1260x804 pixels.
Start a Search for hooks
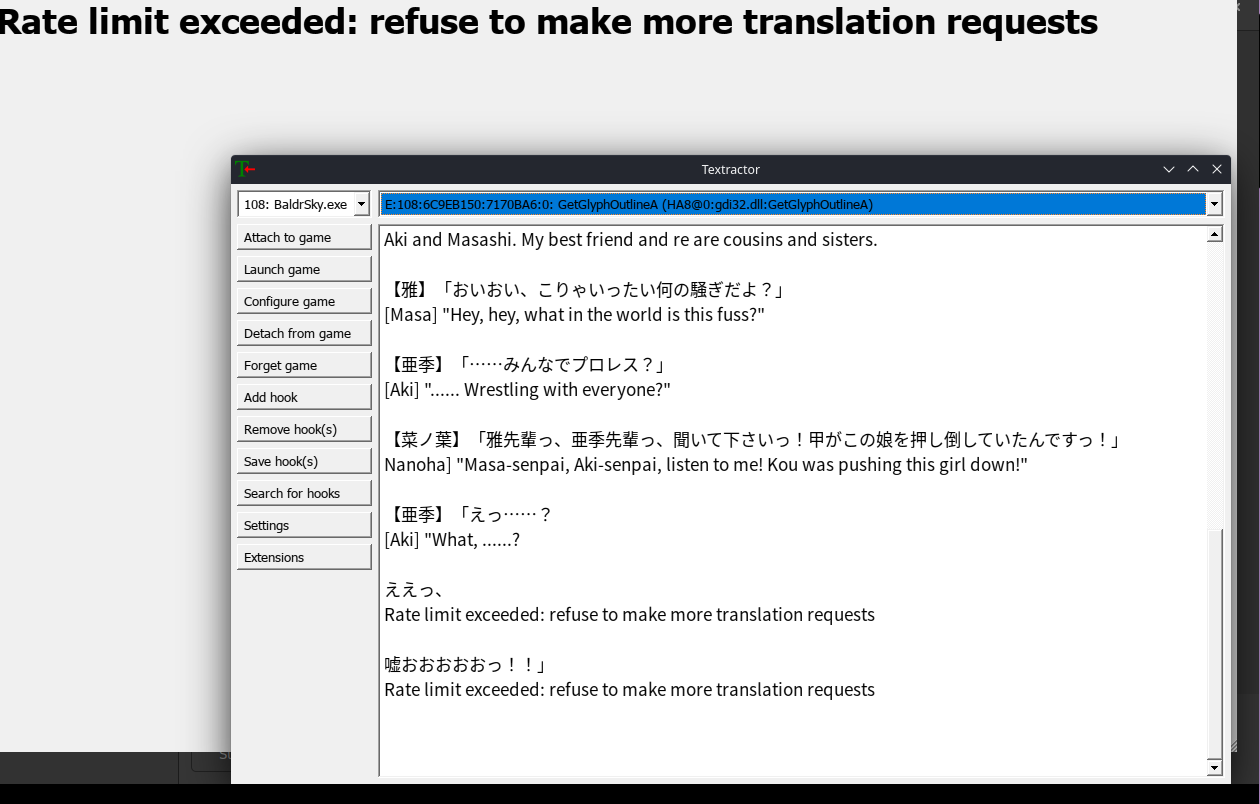(303, 493)
